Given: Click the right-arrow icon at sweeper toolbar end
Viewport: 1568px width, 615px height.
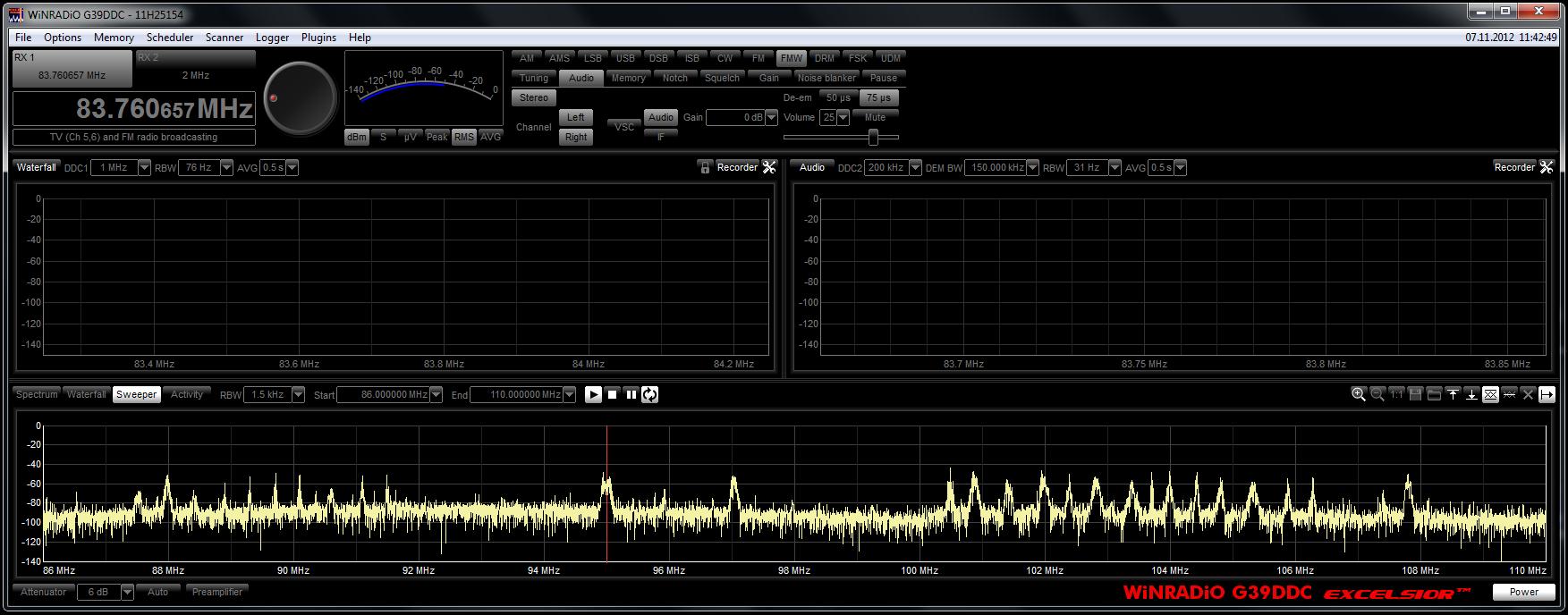Looking at the screenshot, I should pos(1547,394).
